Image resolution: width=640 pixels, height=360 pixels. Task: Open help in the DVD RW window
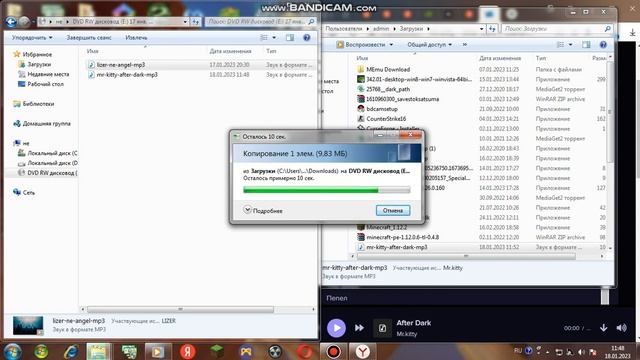click(x=307, y=38)
